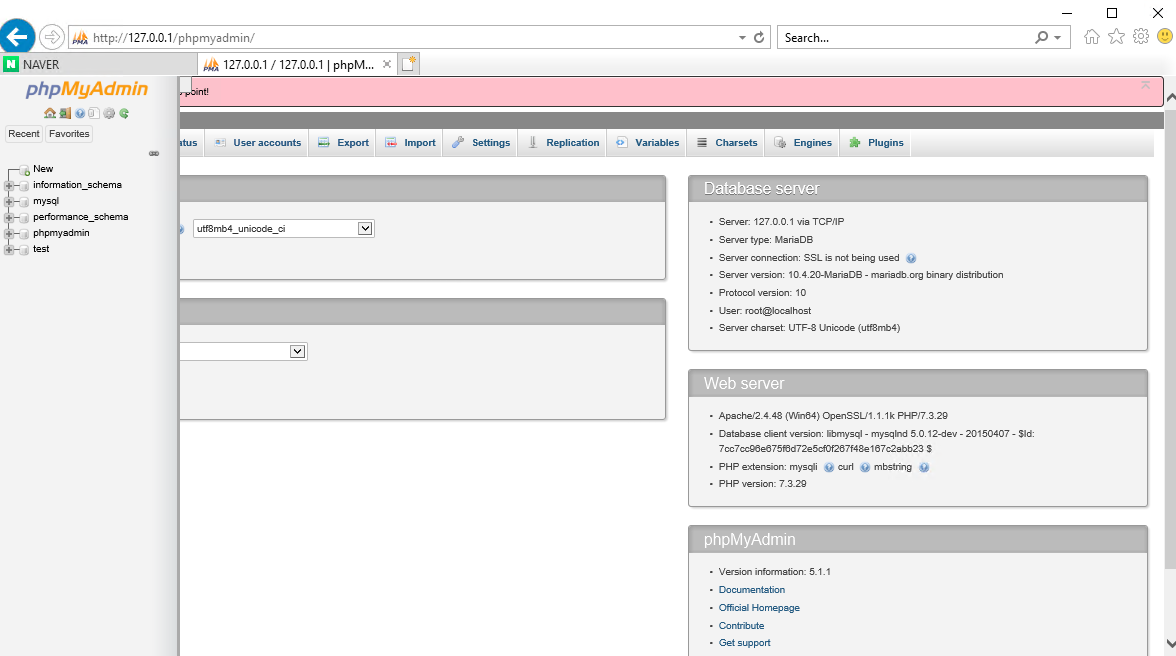Click the Recent button in sidebar
1176x656 pixels.
pyautogui.click(x=24, y=133)
